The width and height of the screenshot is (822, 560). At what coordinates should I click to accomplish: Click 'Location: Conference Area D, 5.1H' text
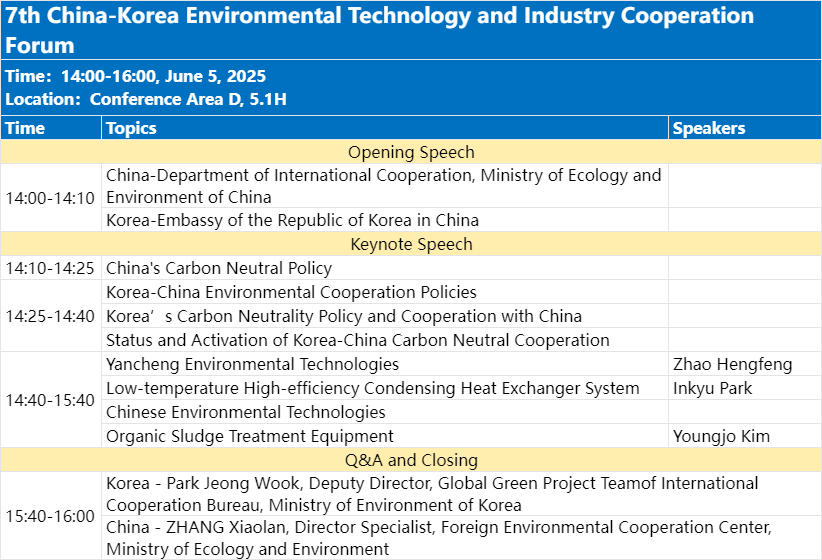point(146,99)
